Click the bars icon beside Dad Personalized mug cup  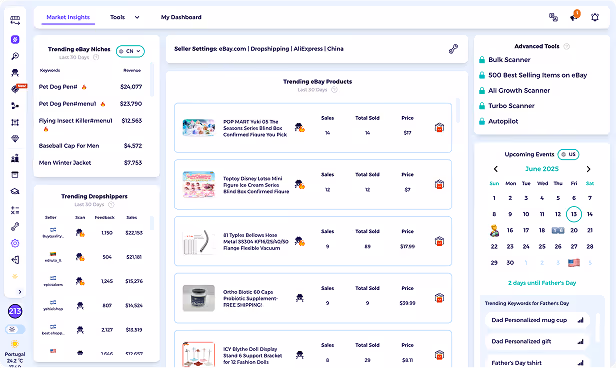(581, 320)
